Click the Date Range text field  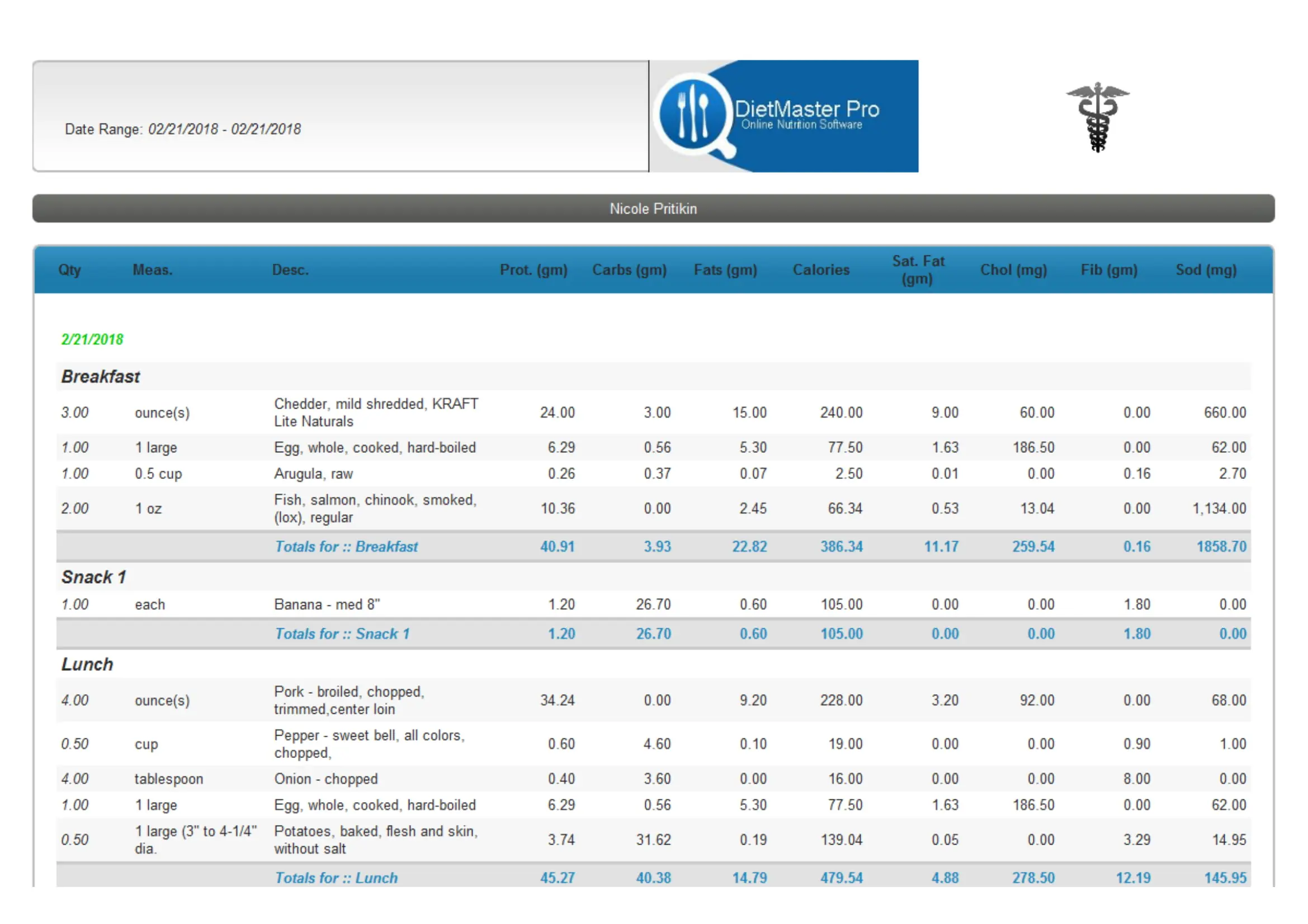tap(182, 129)
